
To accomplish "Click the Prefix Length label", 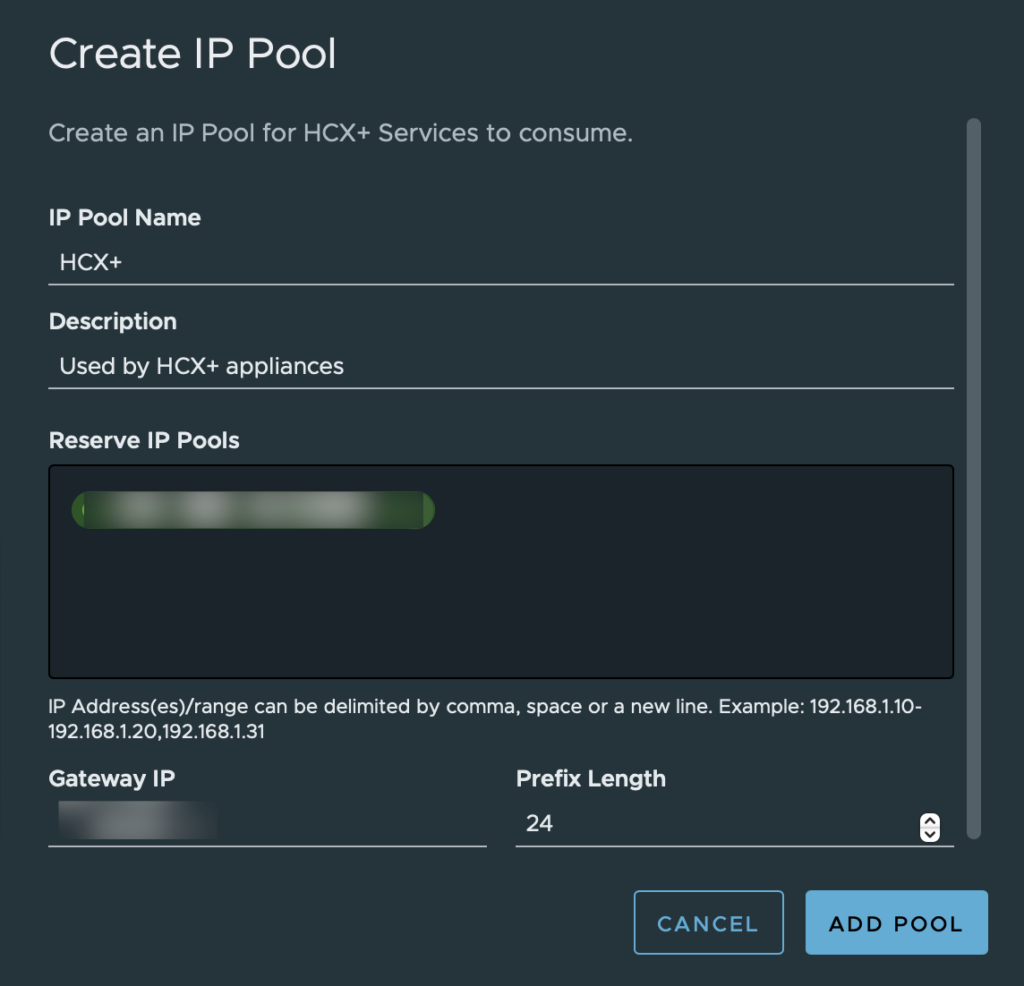I will [591, 778].
